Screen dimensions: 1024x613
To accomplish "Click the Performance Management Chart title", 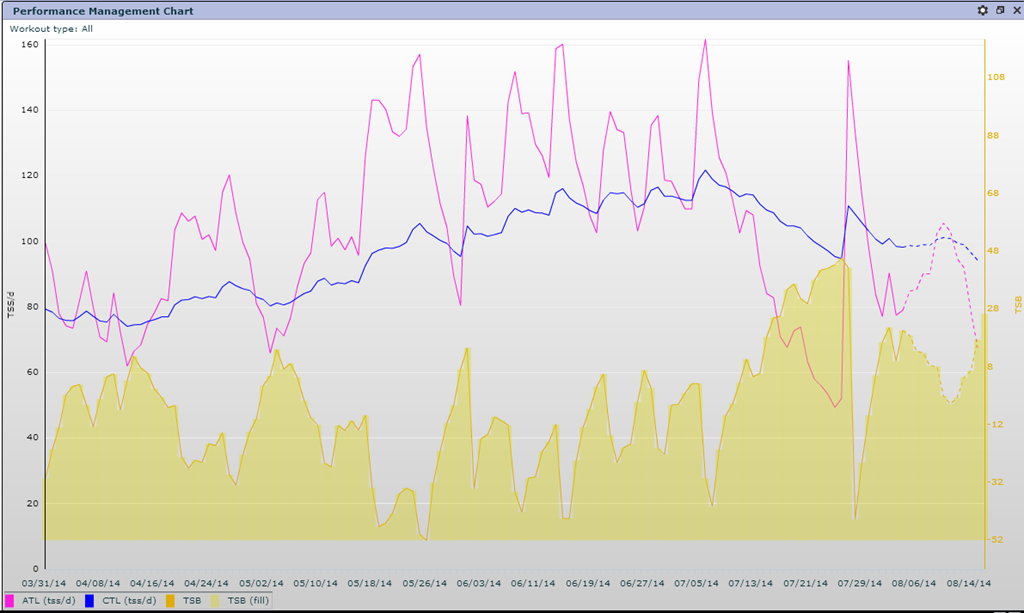I will [103, 11].
